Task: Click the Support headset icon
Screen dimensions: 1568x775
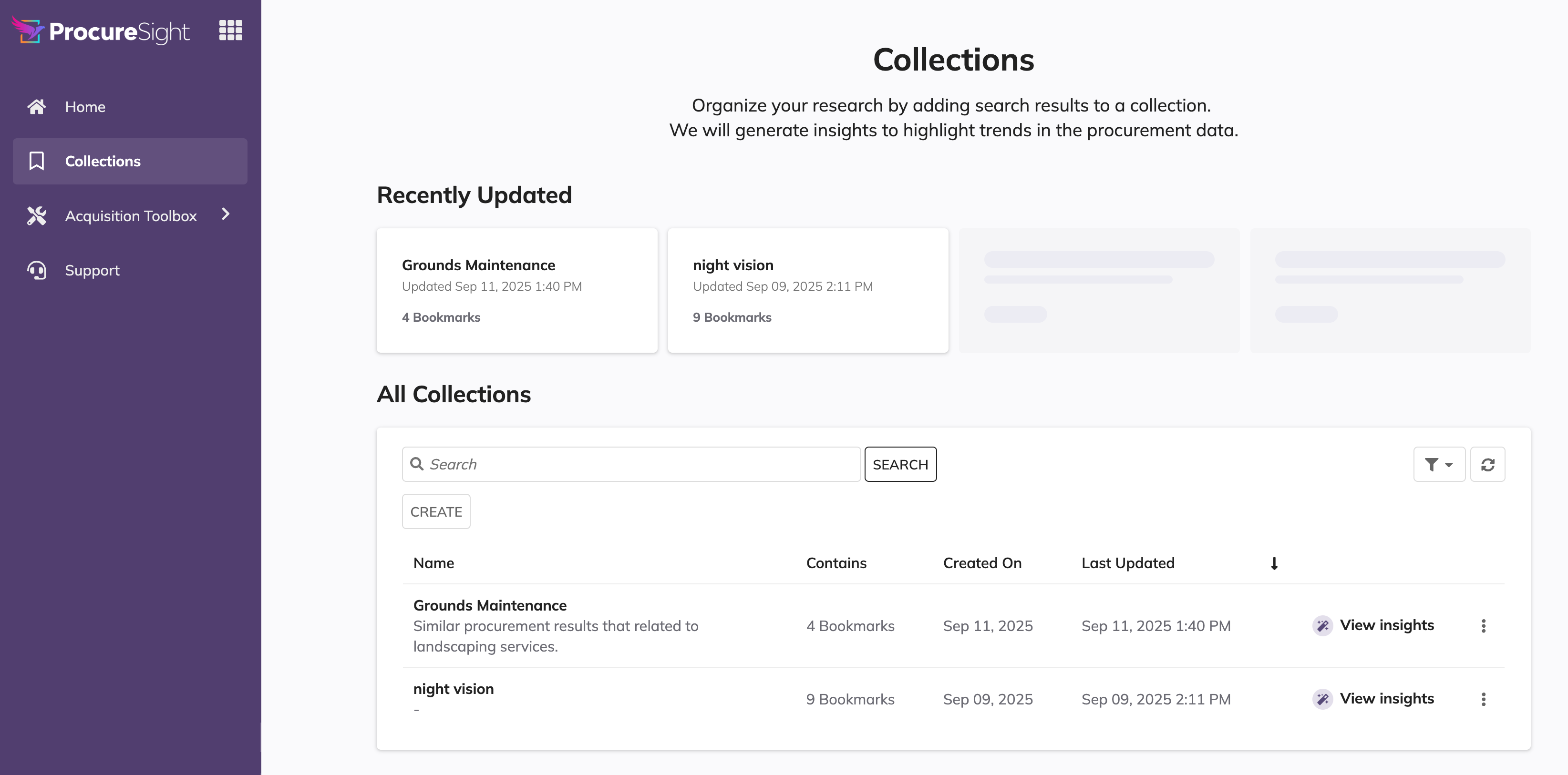Action: pos(37,270)
